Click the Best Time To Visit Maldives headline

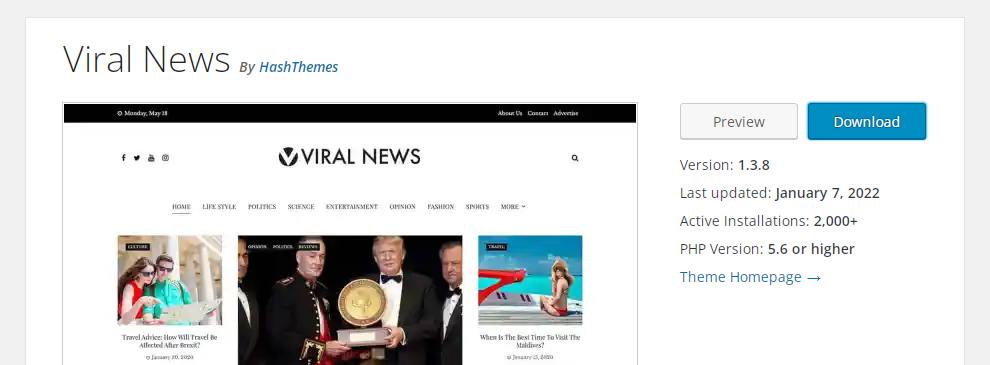coord(530,341)
